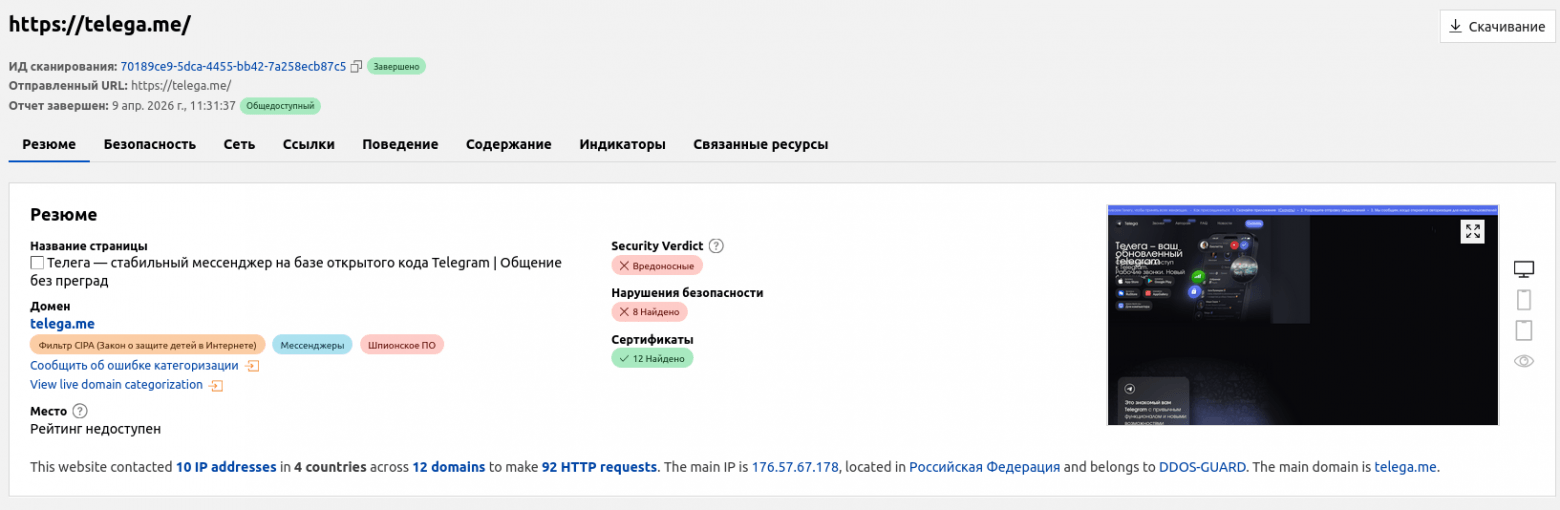Click the Завершено status badge
The image size is (1560, 510).
[x=396, y=67]
